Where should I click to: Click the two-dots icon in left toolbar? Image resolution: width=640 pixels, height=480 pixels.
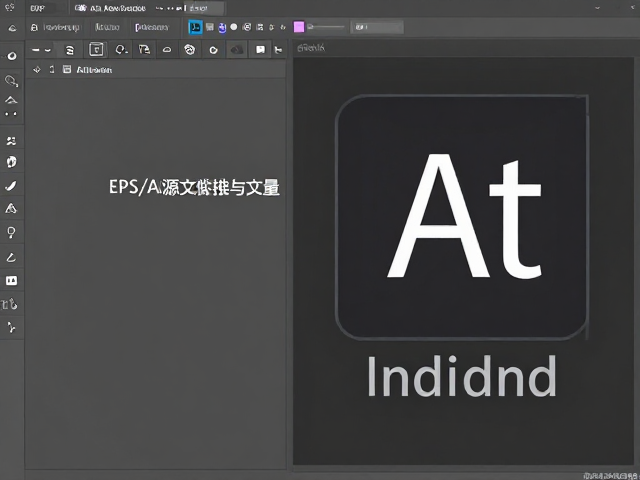[11, 114]
